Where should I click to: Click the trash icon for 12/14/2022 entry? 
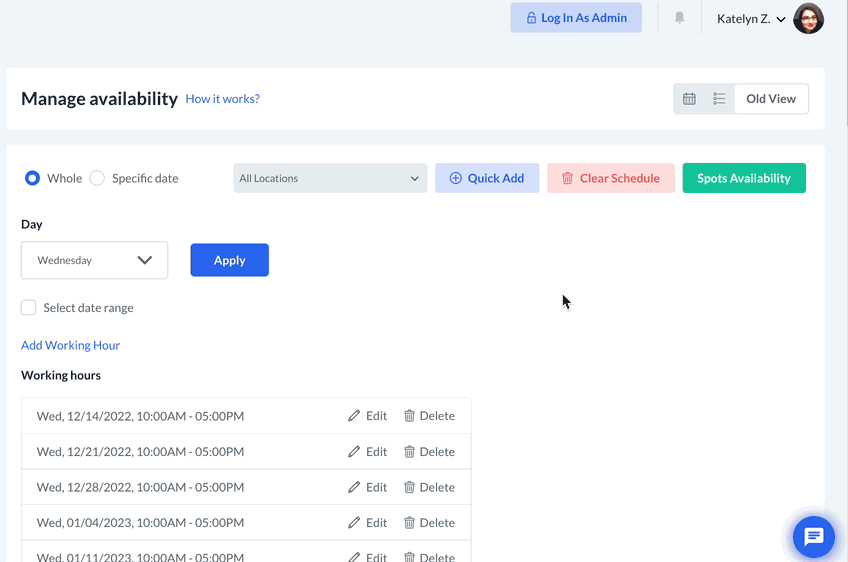(409, 416)
